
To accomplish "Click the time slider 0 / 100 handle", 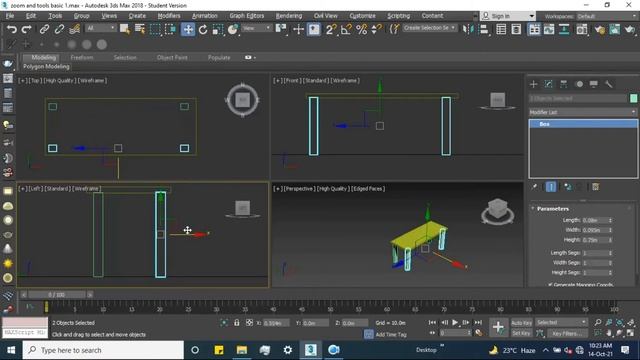I will [56, 294].
